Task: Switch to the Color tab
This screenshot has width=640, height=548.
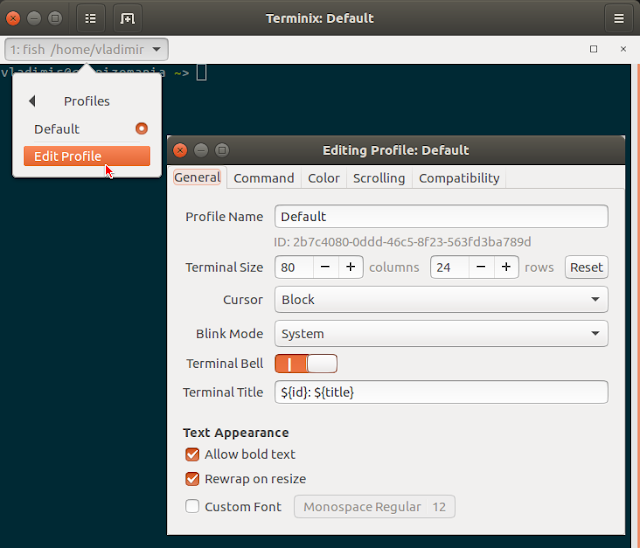Action: tap(324, 178)
